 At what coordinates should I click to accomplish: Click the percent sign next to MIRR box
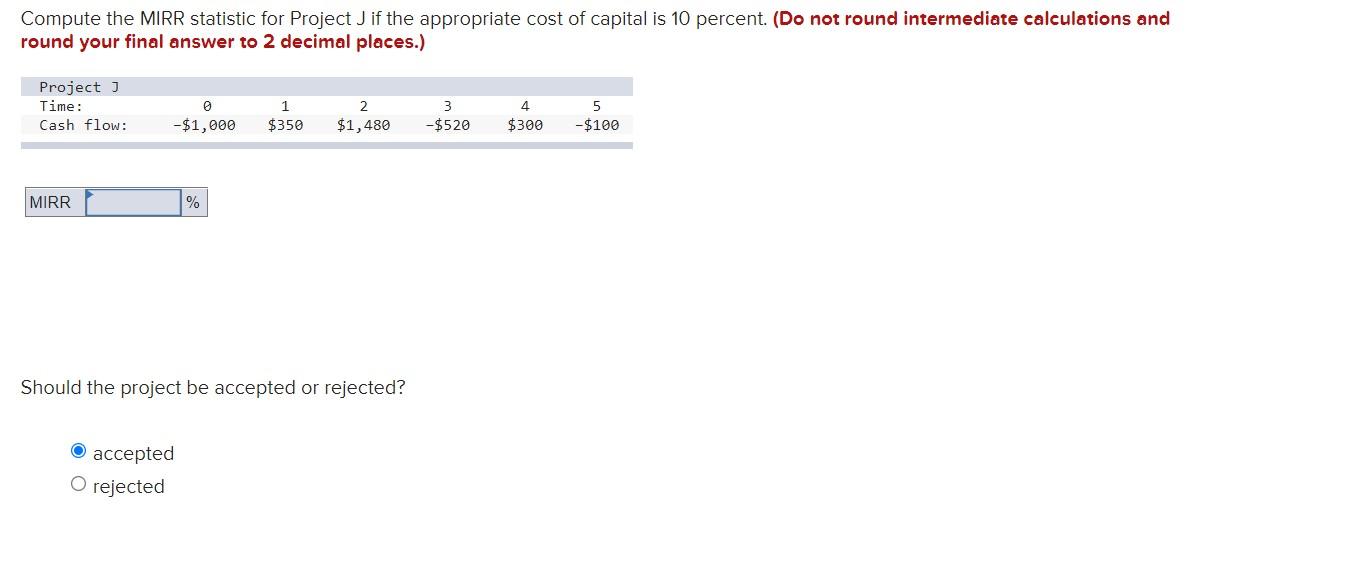point(193,202)
